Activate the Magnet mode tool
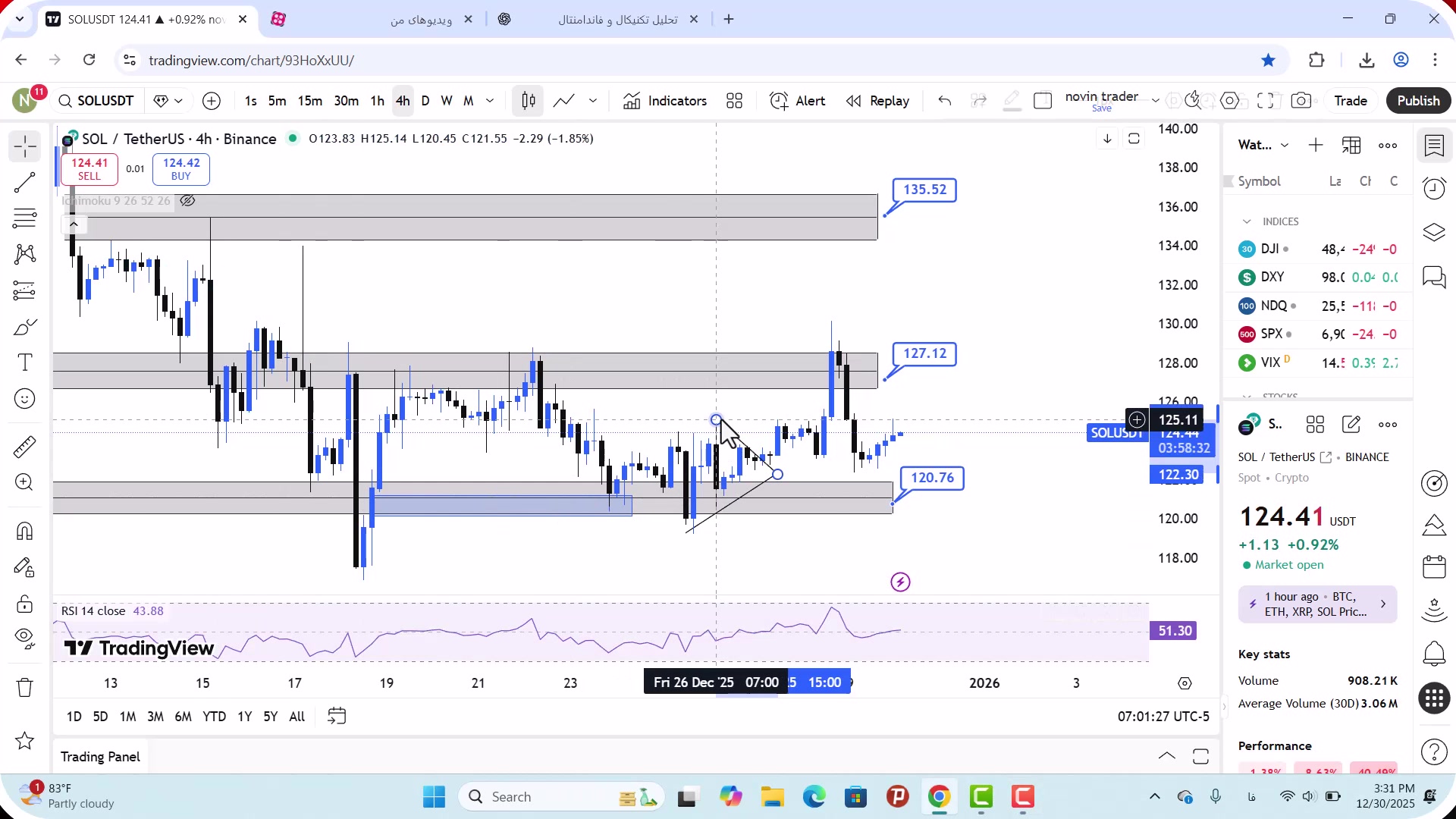1456x819 pixels. pos(24,531)
